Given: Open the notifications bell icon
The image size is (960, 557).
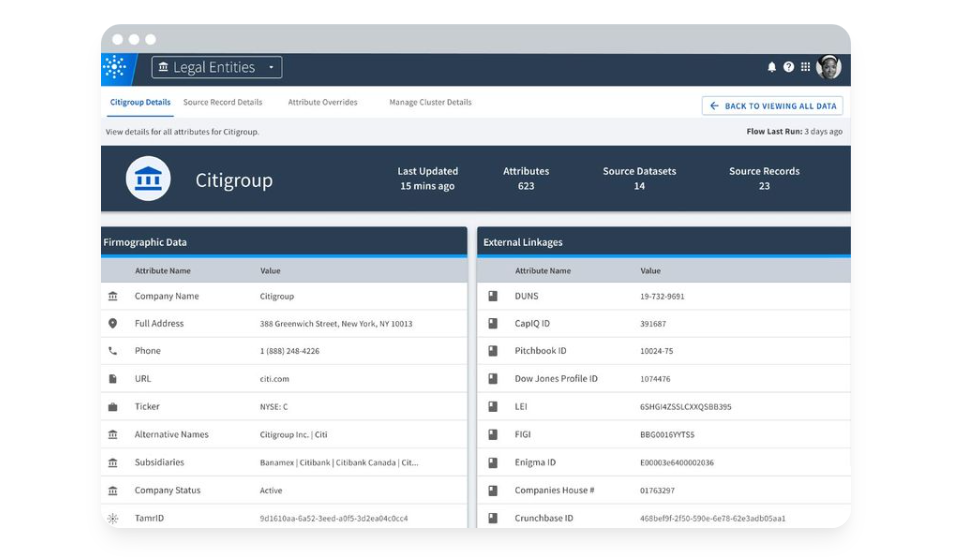Looking at the screenshot, I should 771,67.
